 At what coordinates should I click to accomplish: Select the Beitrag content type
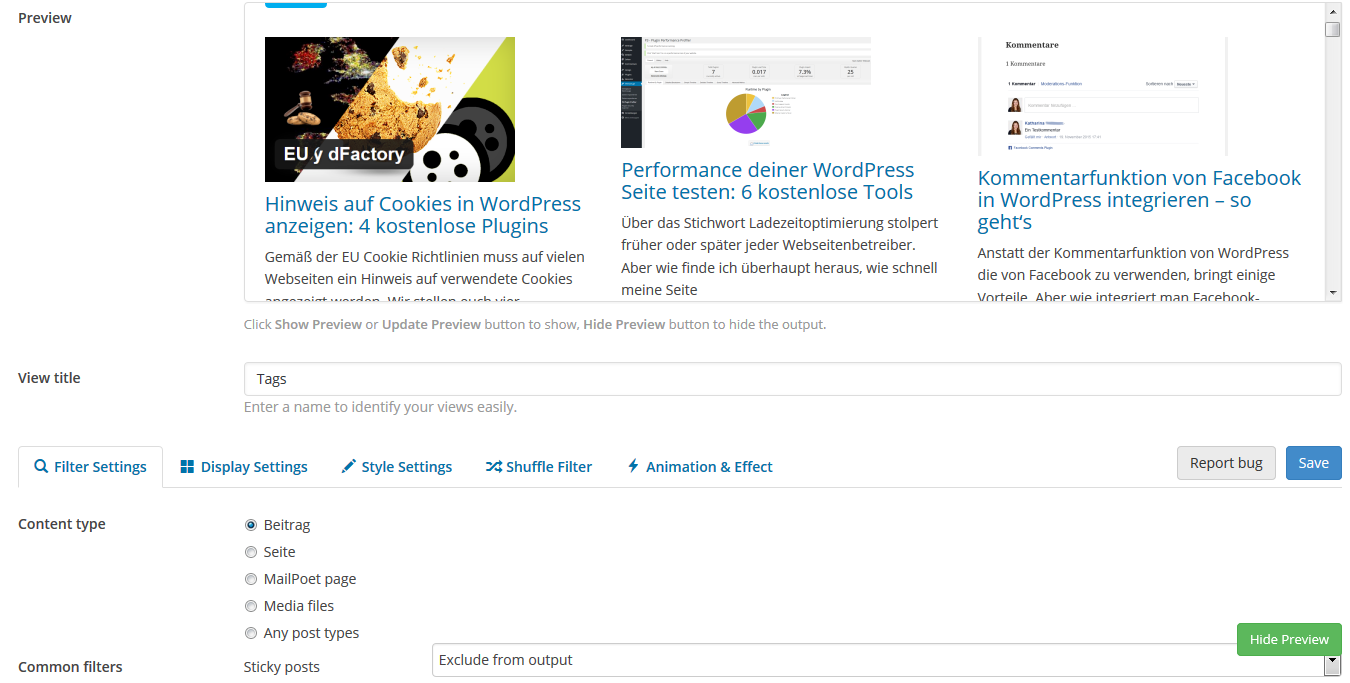pos(251,525)
